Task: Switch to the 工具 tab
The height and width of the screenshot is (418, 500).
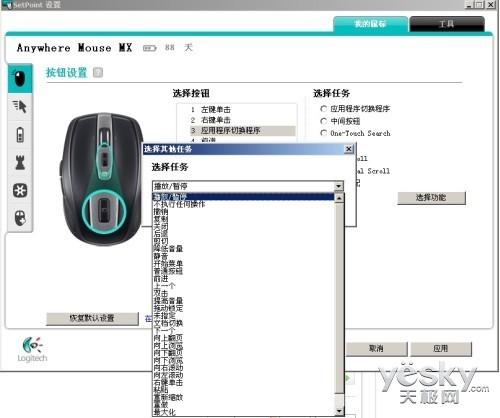Action: click(x=447, y=24)
